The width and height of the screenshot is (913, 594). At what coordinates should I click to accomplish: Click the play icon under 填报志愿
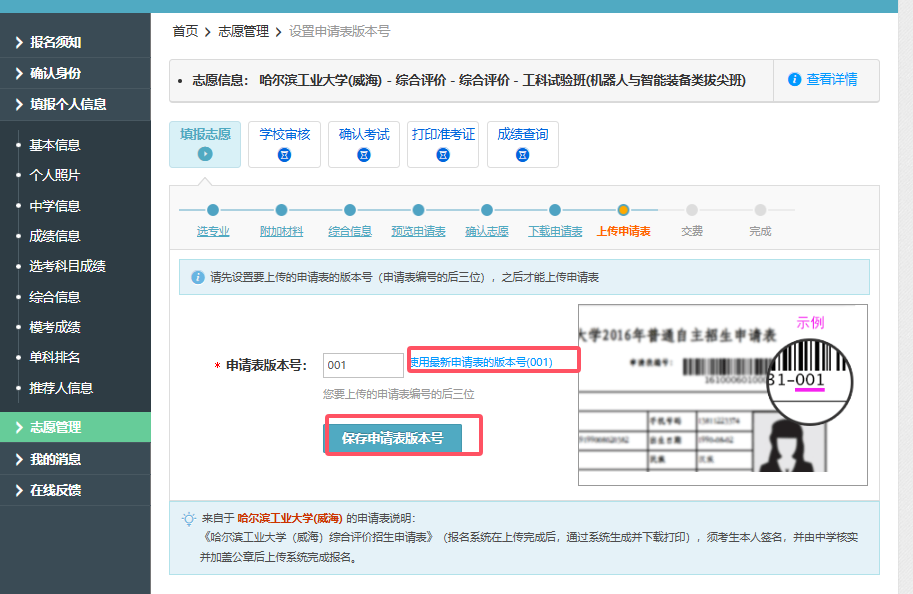coord(205,154)
